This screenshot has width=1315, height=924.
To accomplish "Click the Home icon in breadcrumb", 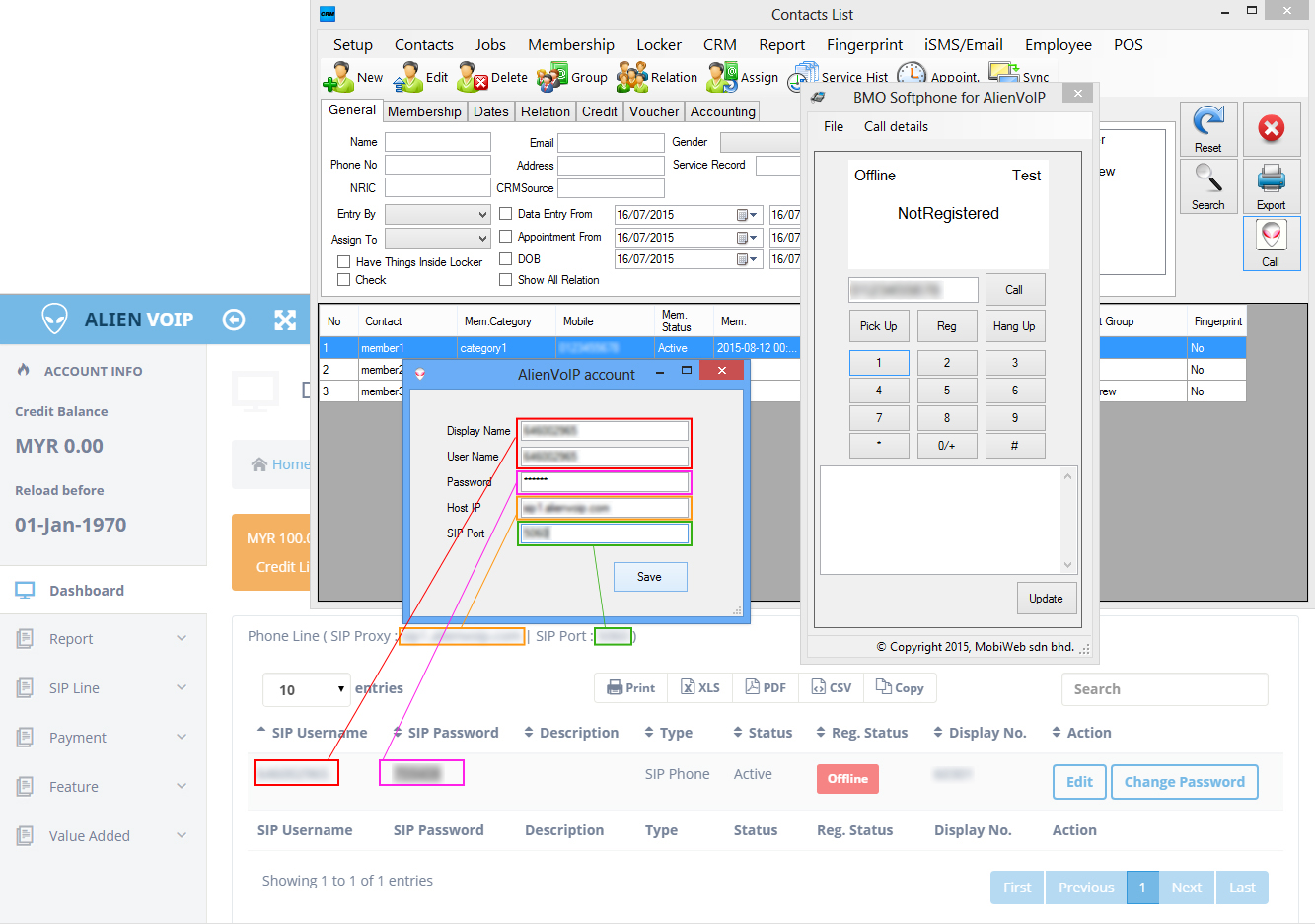I will [x=259, y=464].
